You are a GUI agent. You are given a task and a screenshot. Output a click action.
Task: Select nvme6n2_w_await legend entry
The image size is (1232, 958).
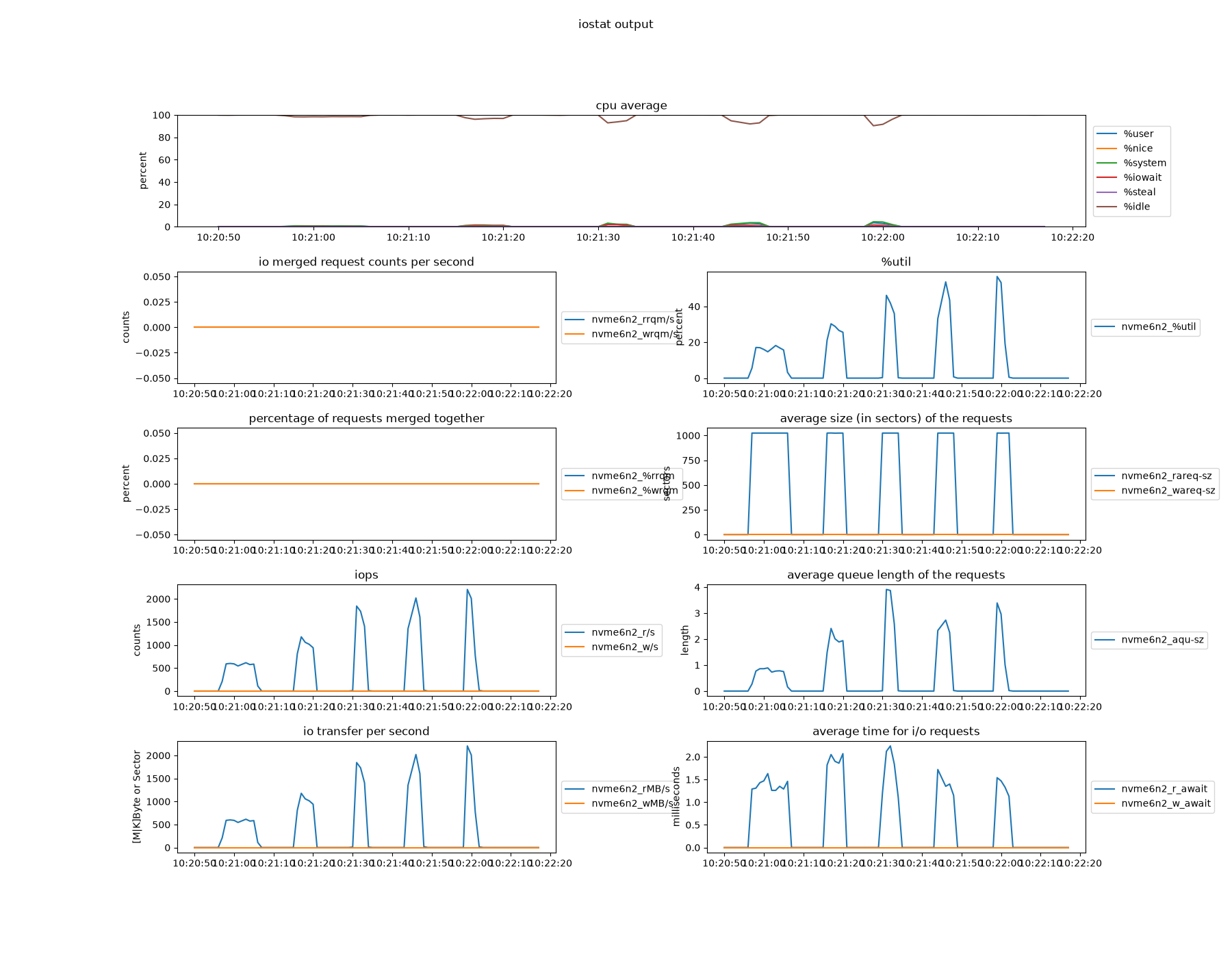(1153, 804)
